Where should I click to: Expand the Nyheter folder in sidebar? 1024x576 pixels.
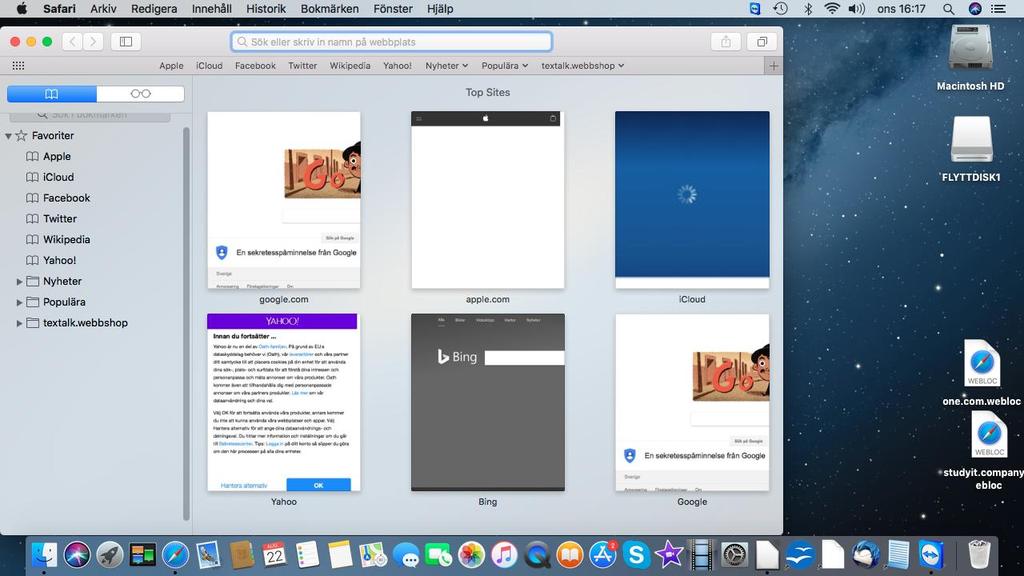[x=19, y=281]
